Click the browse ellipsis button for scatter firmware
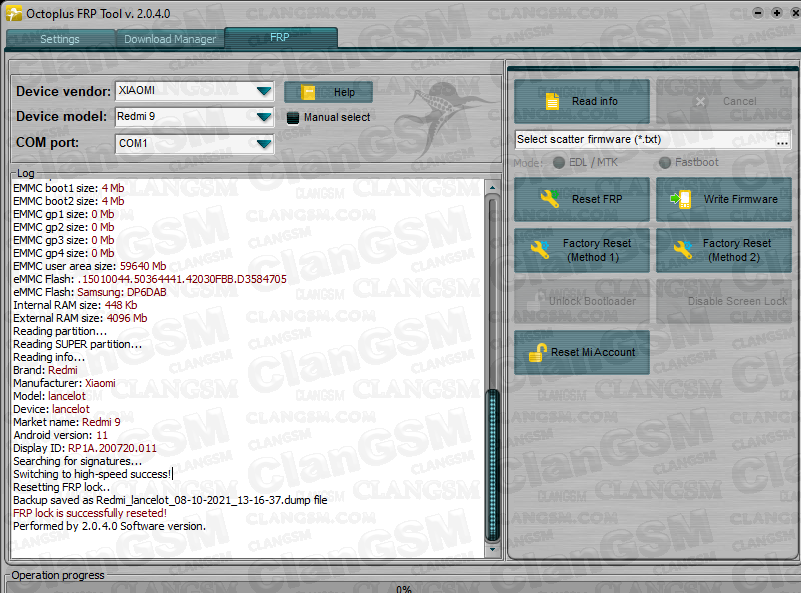Viewport: 801px width, 593px height. [782, 140]
